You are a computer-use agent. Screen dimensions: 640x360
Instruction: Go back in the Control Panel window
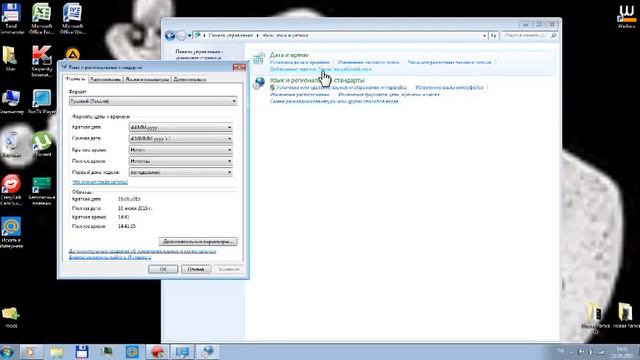point(170,36)
